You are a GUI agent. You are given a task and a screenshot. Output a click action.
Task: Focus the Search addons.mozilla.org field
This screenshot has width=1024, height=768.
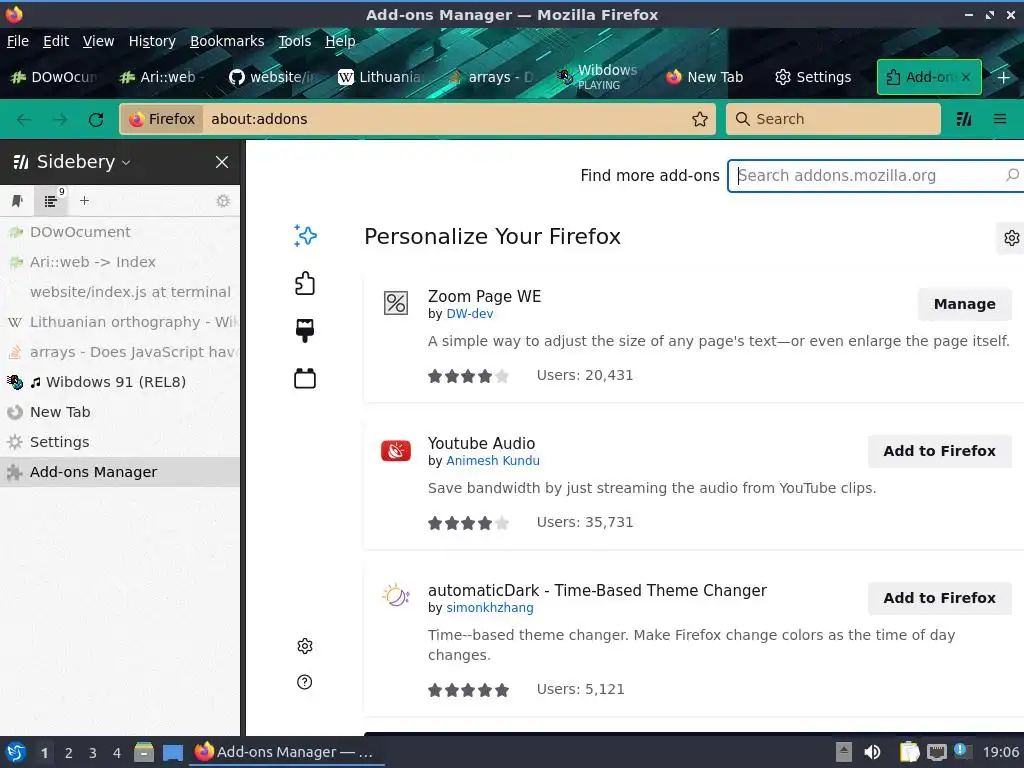click(875, 175)
